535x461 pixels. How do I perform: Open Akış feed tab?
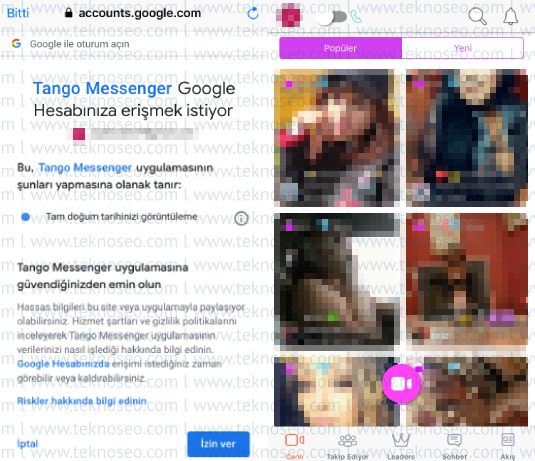click(x=508, y=446)
